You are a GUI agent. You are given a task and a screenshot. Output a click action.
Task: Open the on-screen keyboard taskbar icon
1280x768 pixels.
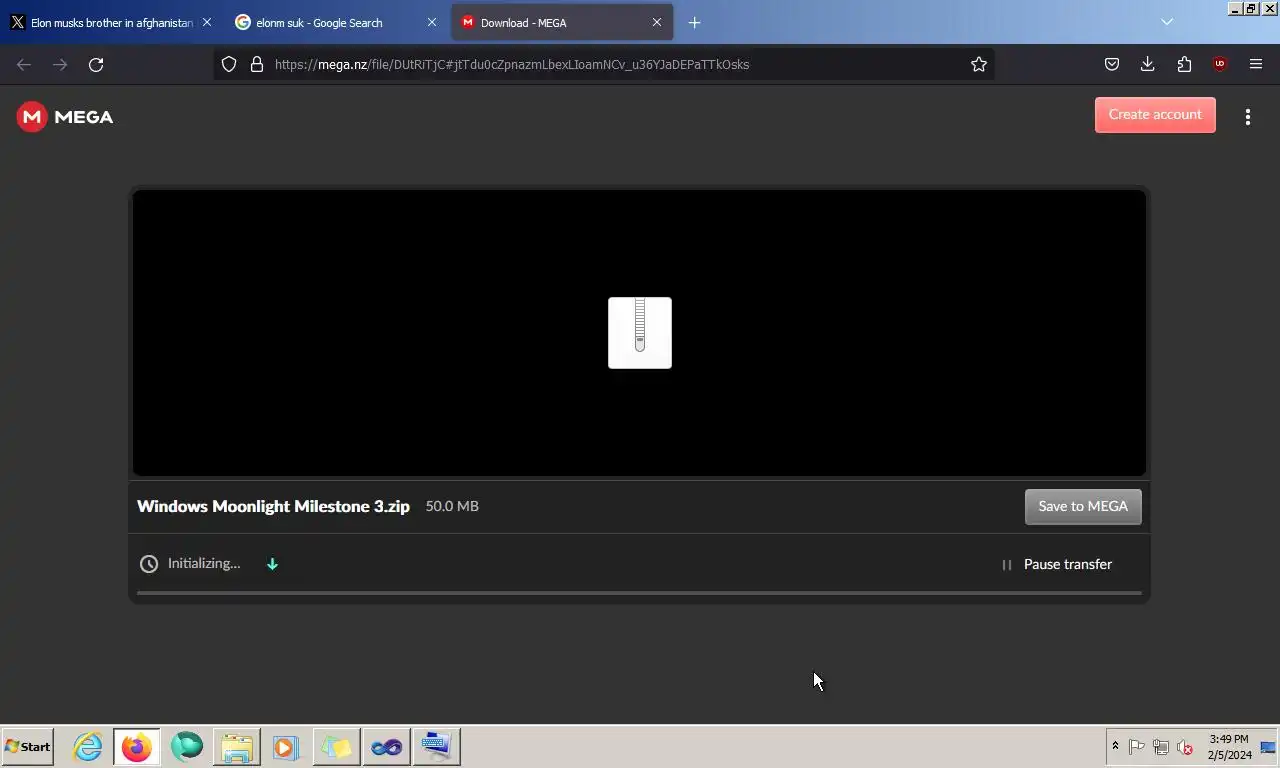point(436,747)
